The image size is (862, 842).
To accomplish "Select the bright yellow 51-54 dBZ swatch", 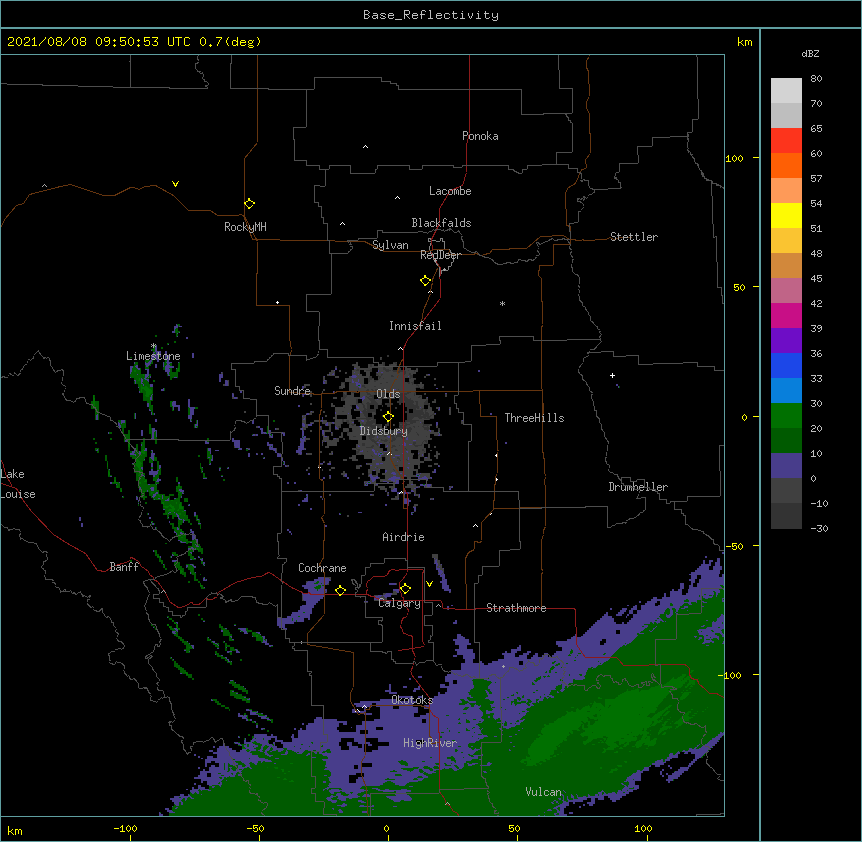I will [x=786, y=215].
